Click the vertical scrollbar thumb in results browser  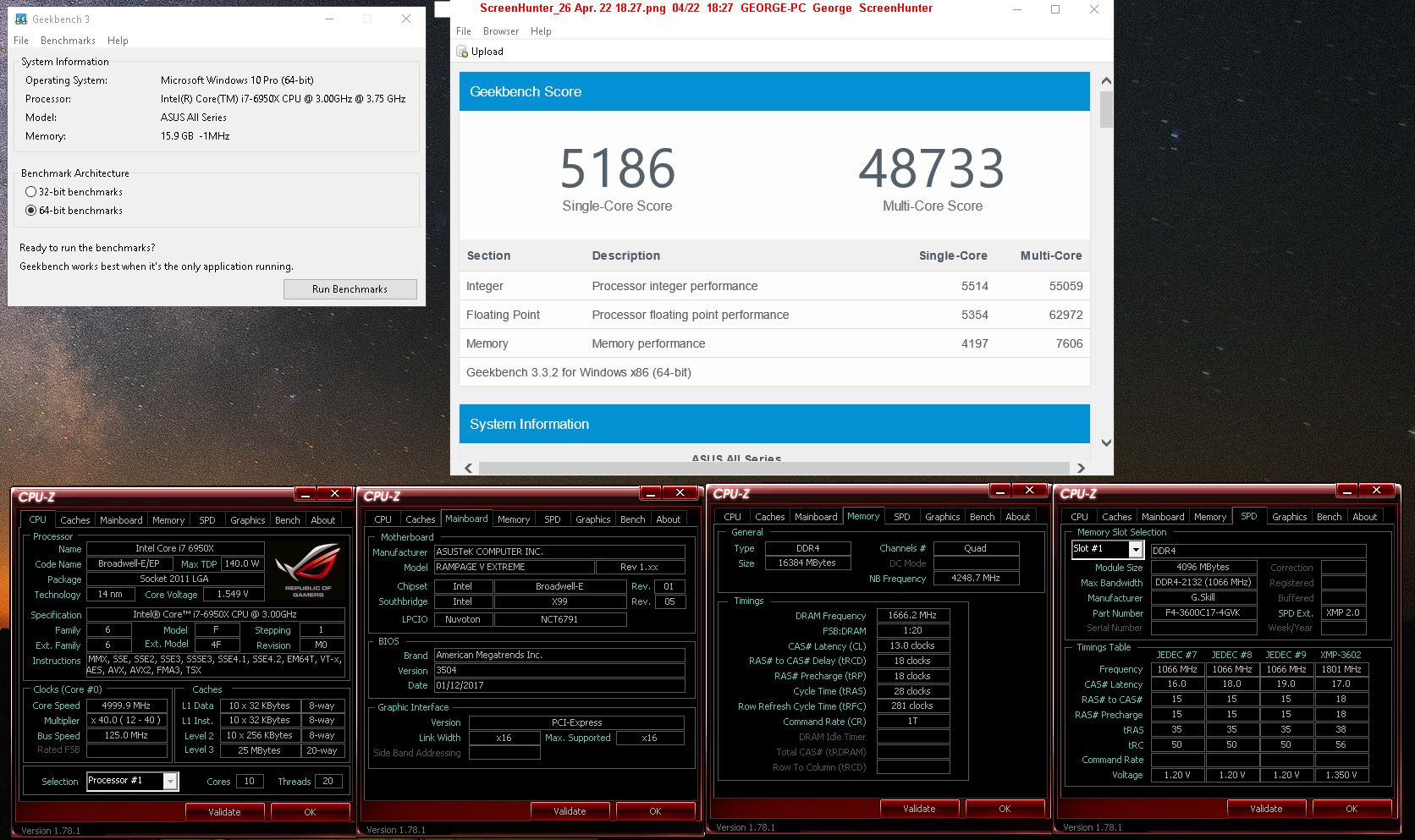(1106, 109)
